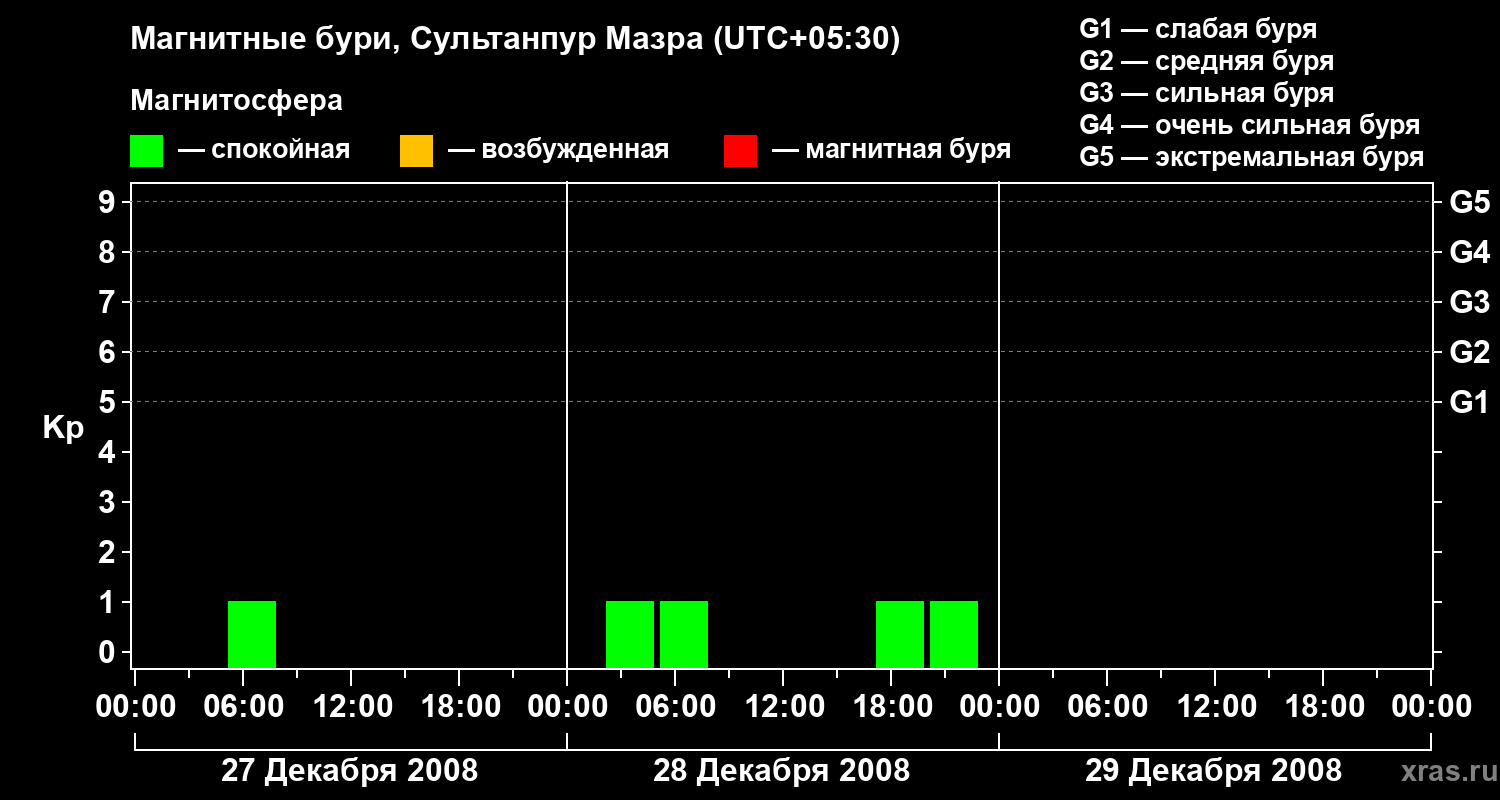
Task: Click the standalone G4 label on right axis
Action: point(1470,252)
